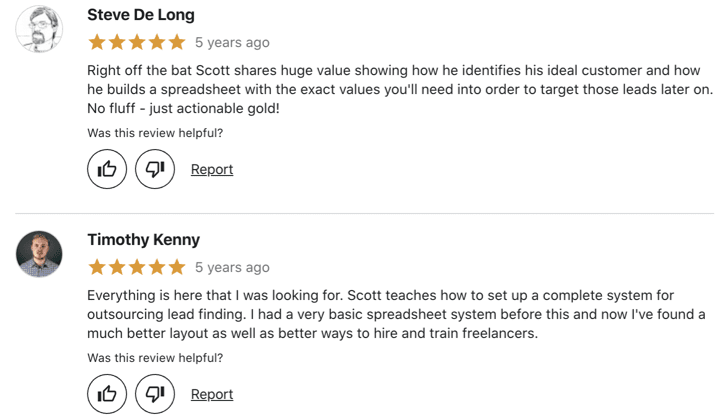The image size is (719, 416).
Task: Click fifth star in Steve De Long's rating
Action: point(177,42)
